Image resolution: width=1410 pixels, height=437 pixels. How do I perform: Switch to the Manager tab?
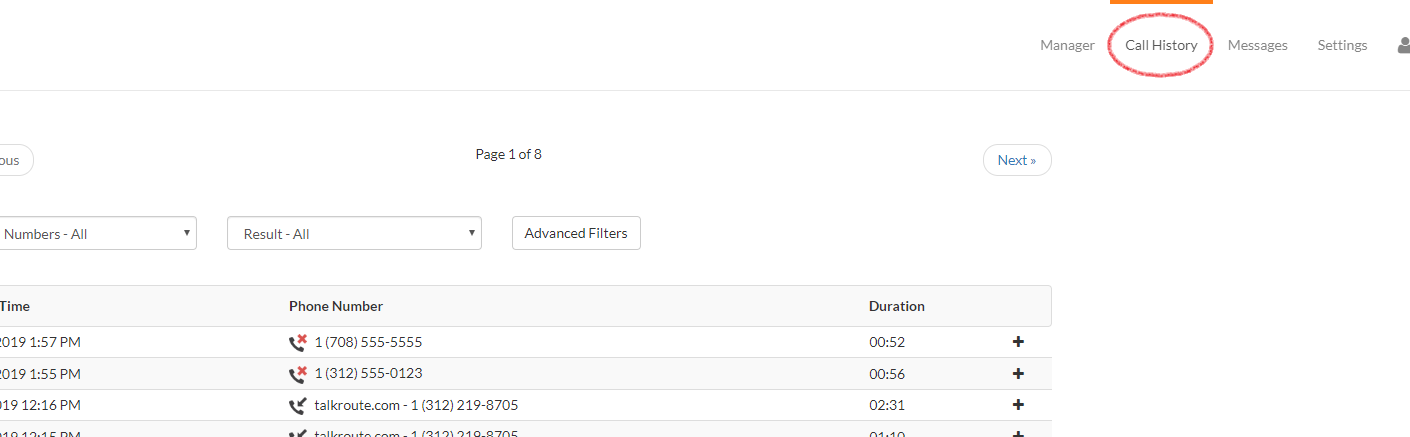pos(1067,45)
